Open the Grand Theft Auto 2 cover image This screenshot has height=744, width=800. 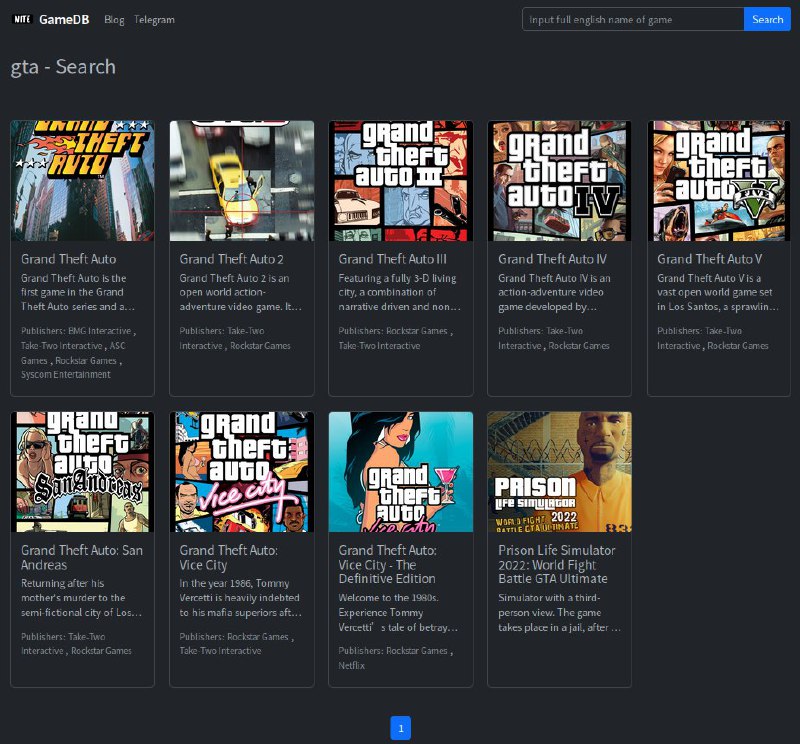point(242,181)
